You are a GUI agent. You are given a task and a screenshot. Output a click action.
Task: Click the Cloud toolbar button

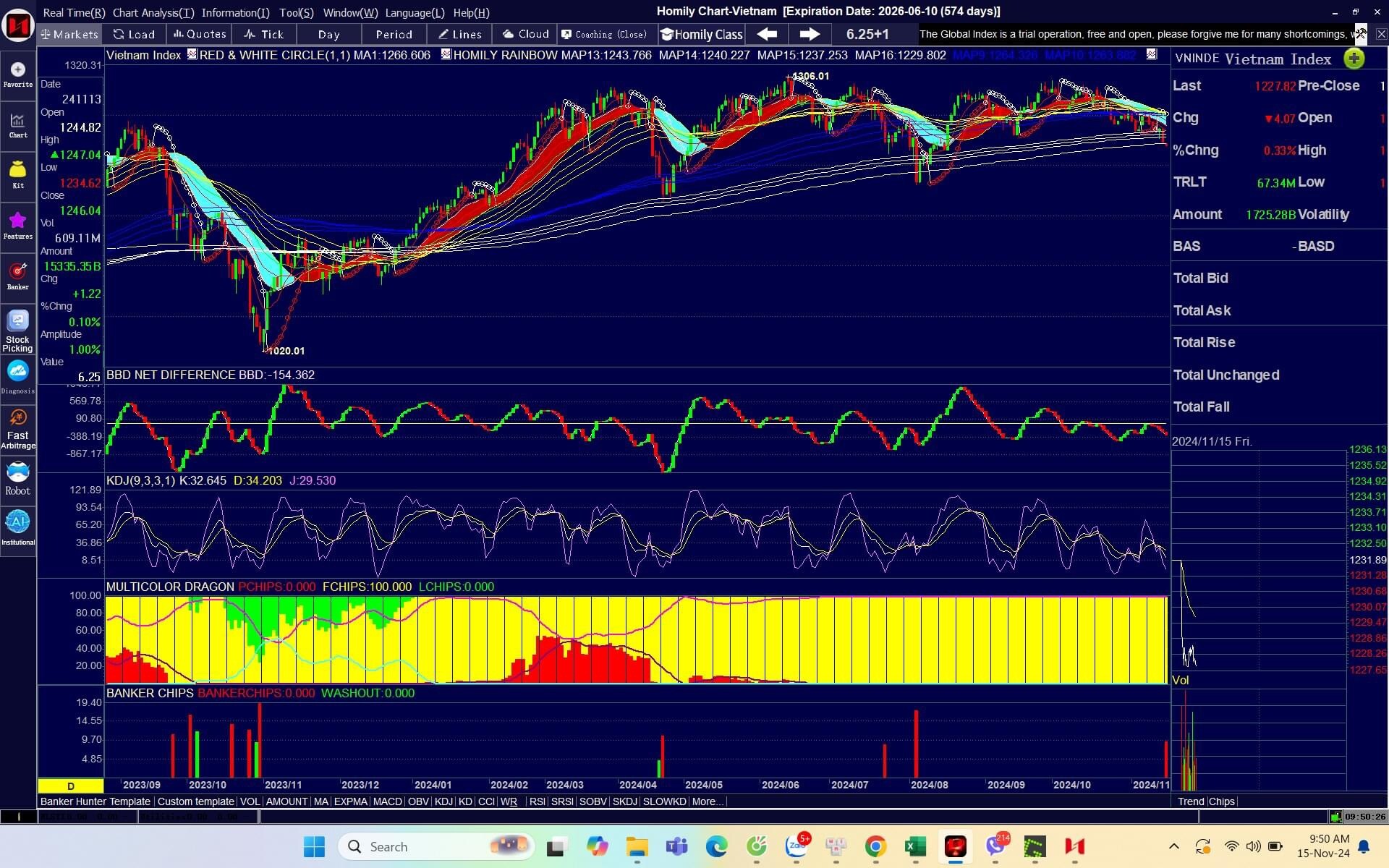tap(526, 34)
